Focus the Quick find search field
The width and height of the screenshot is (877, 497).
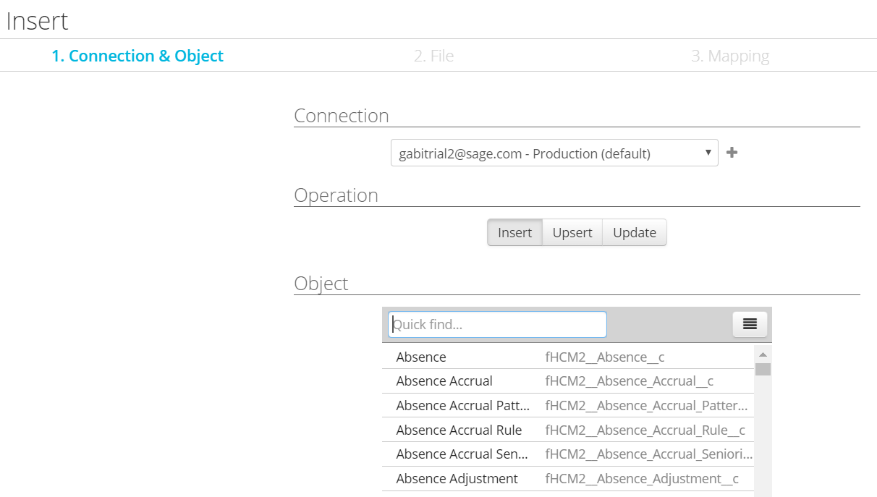(497, 324)
